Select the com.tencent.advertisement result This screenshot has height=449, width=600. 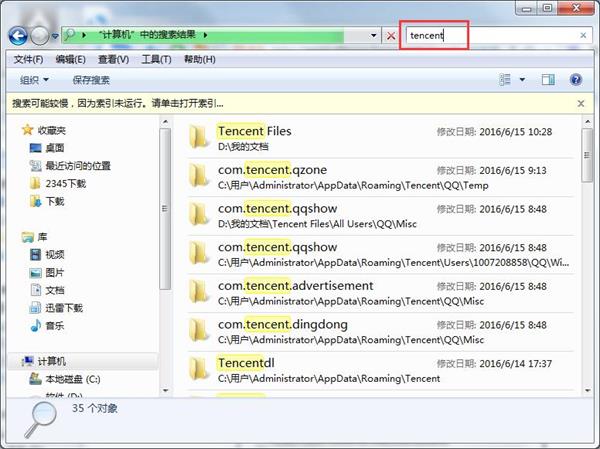tap(381, 293)
